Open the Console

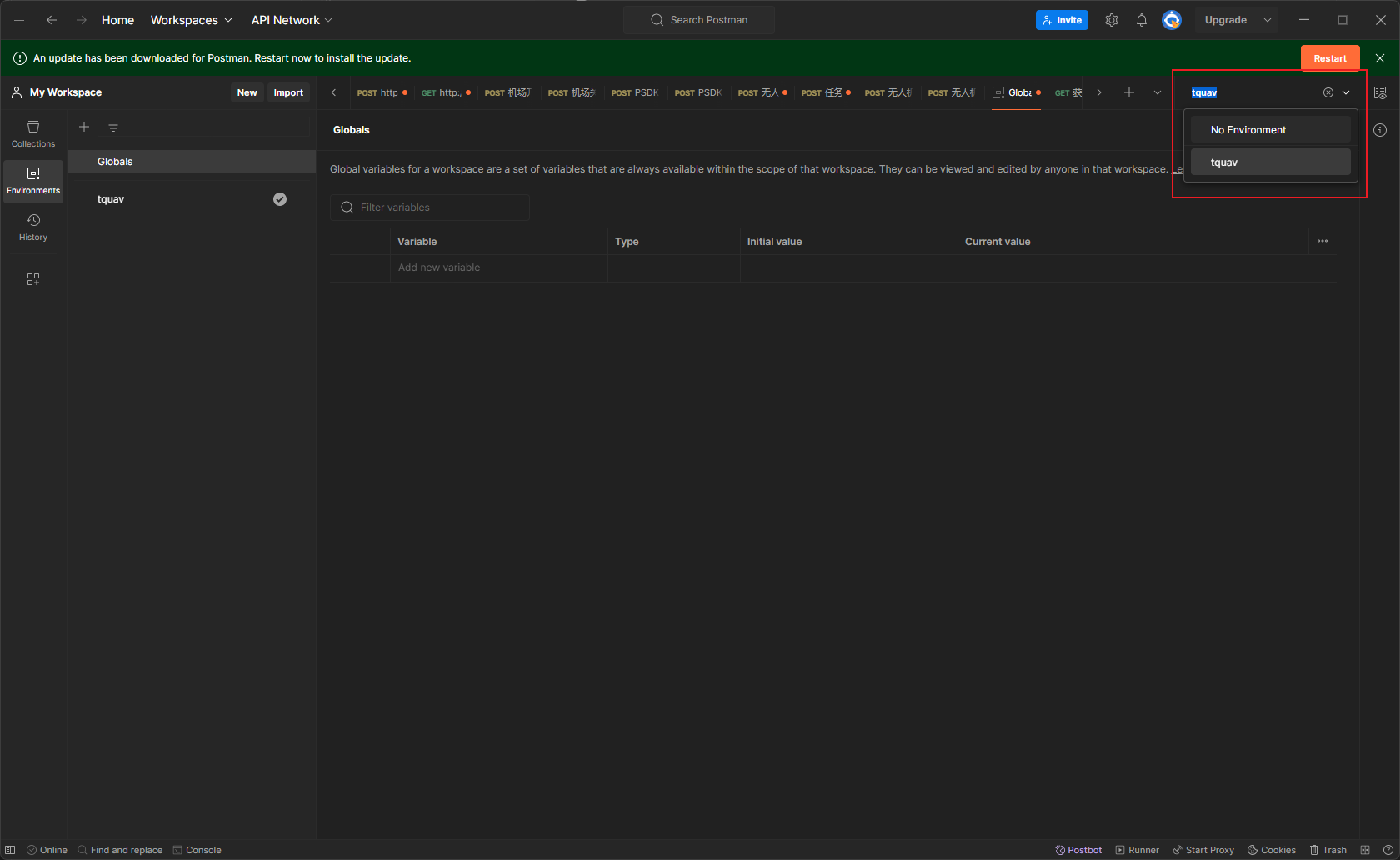click(x=197, y=850)
